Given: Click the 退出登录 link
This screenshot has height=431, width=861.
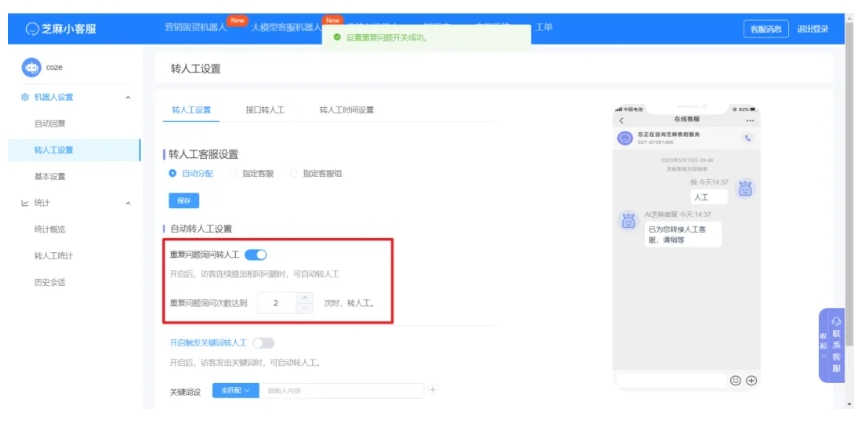Looking at the screenshot, I should (813, 29).
